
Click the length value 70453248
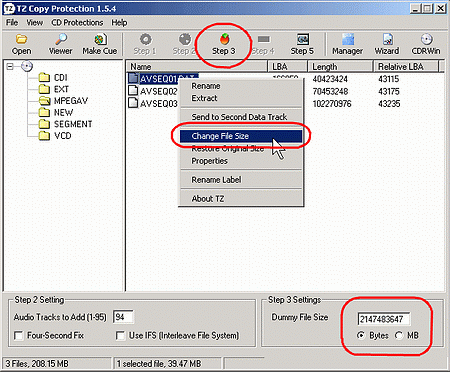click(x=330, y=91)
